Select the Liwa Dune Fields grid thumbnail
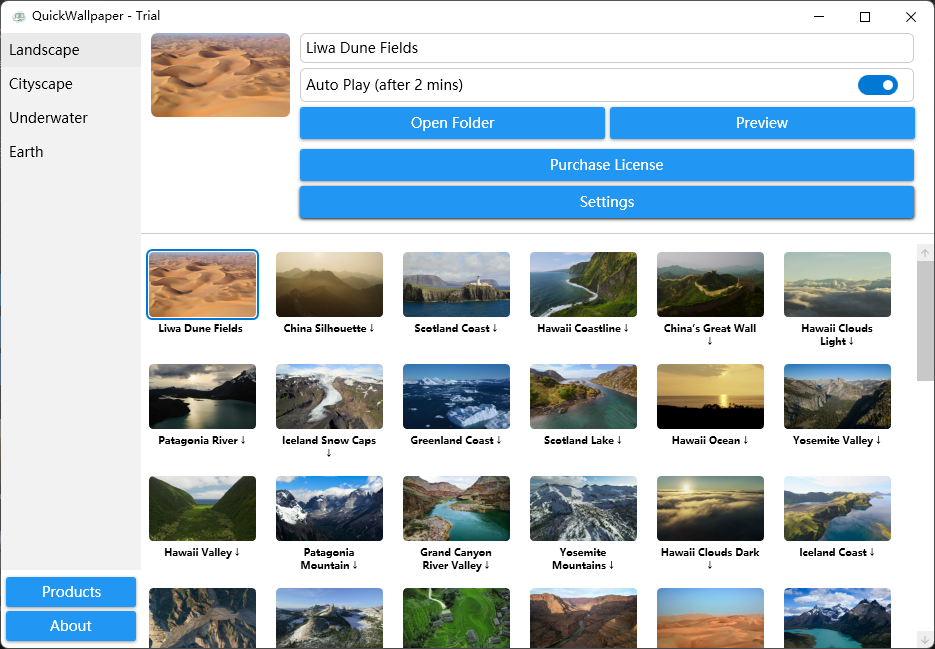 (202, 285)
